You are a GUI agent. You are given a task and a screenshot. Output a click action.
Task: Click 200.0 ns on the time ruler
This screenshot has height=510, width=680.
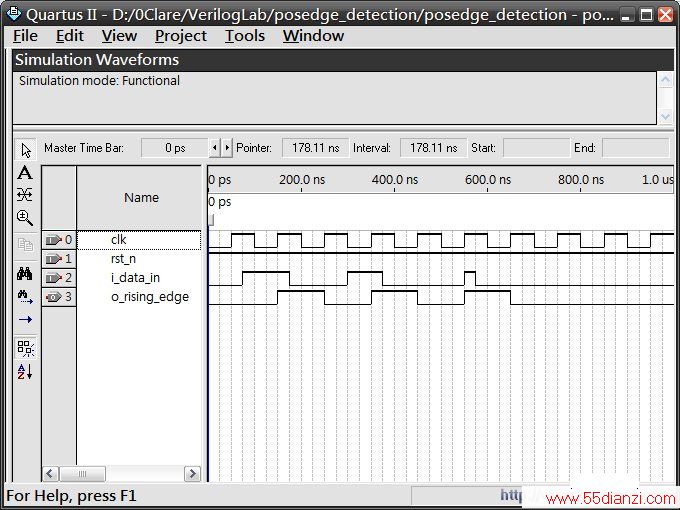[x=302, y=180]
